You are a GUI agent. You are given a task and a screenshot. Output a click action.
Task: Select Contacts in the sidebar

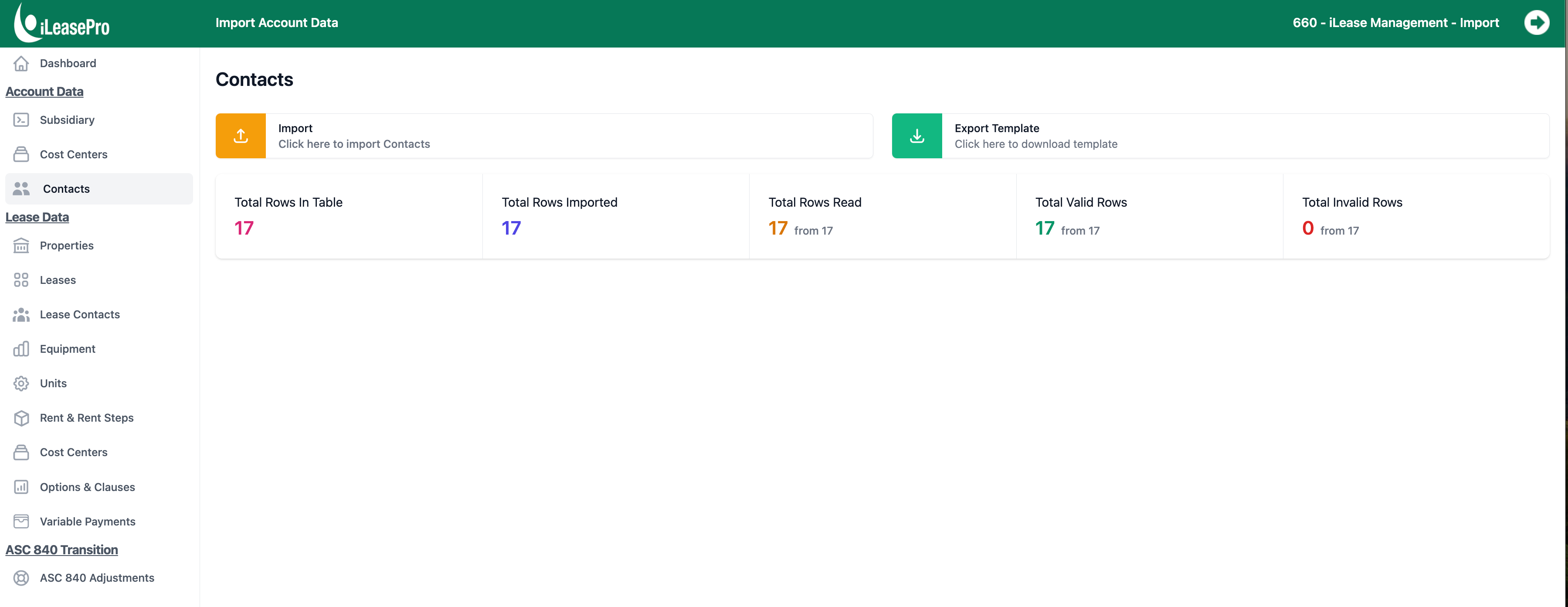click(x=99, y=189)
